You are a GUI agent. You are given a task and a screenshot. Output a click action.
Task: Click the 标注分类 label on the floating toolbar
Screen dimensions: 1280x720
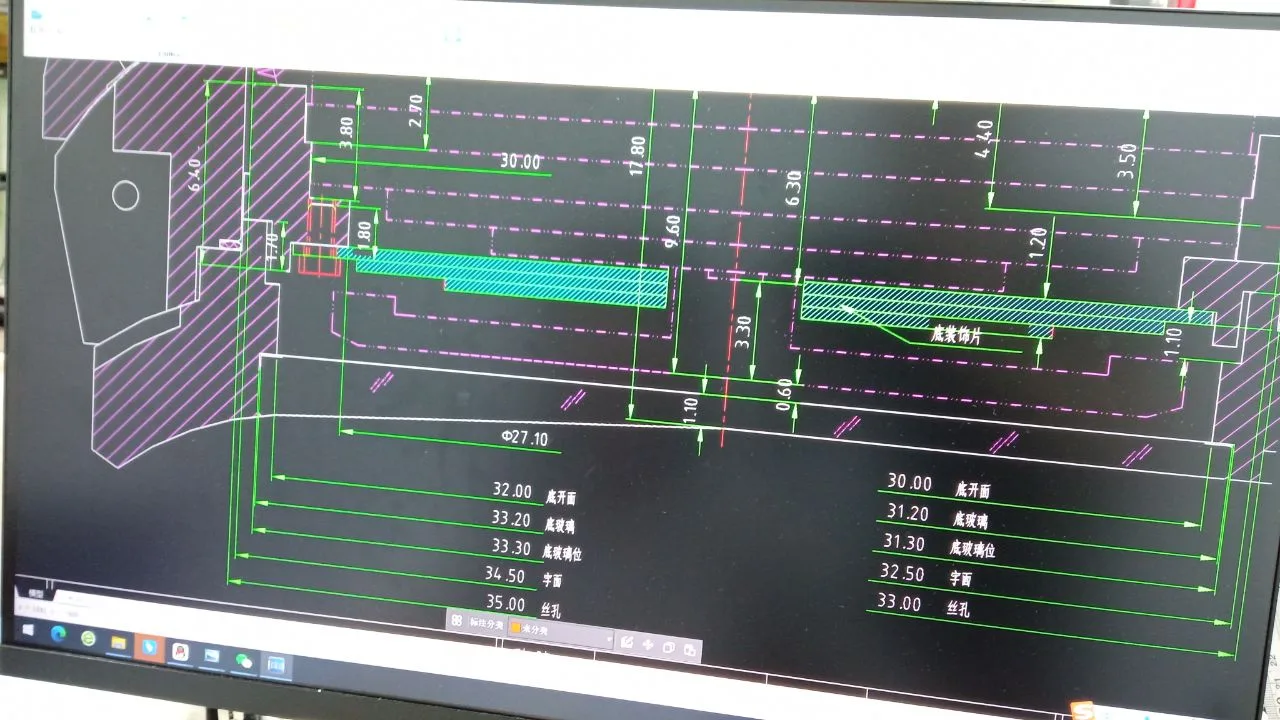(x=487, y=624)
